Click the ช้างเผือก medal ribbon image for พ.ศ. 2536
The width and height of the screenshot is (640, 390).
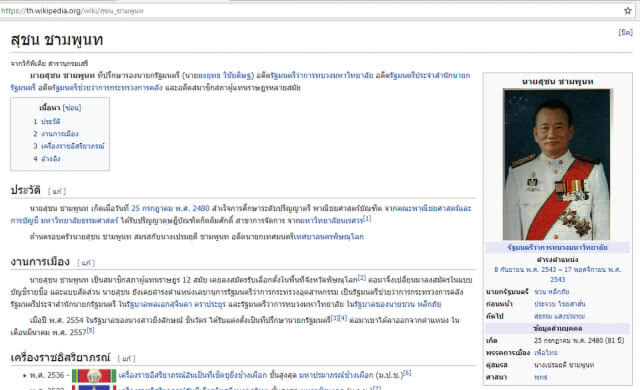[x=94, y=376]
